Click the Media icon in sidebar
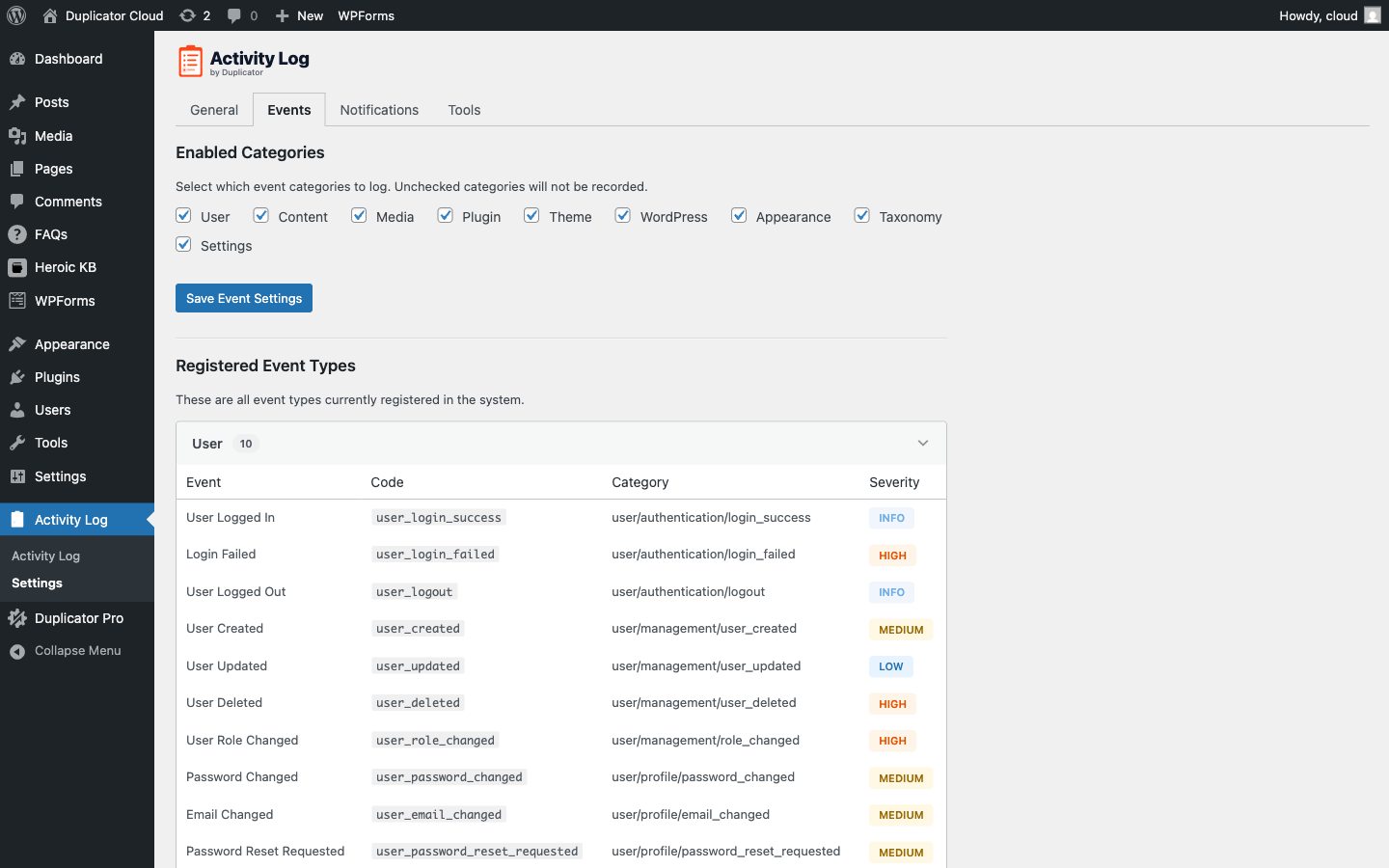 click(17, 136)
